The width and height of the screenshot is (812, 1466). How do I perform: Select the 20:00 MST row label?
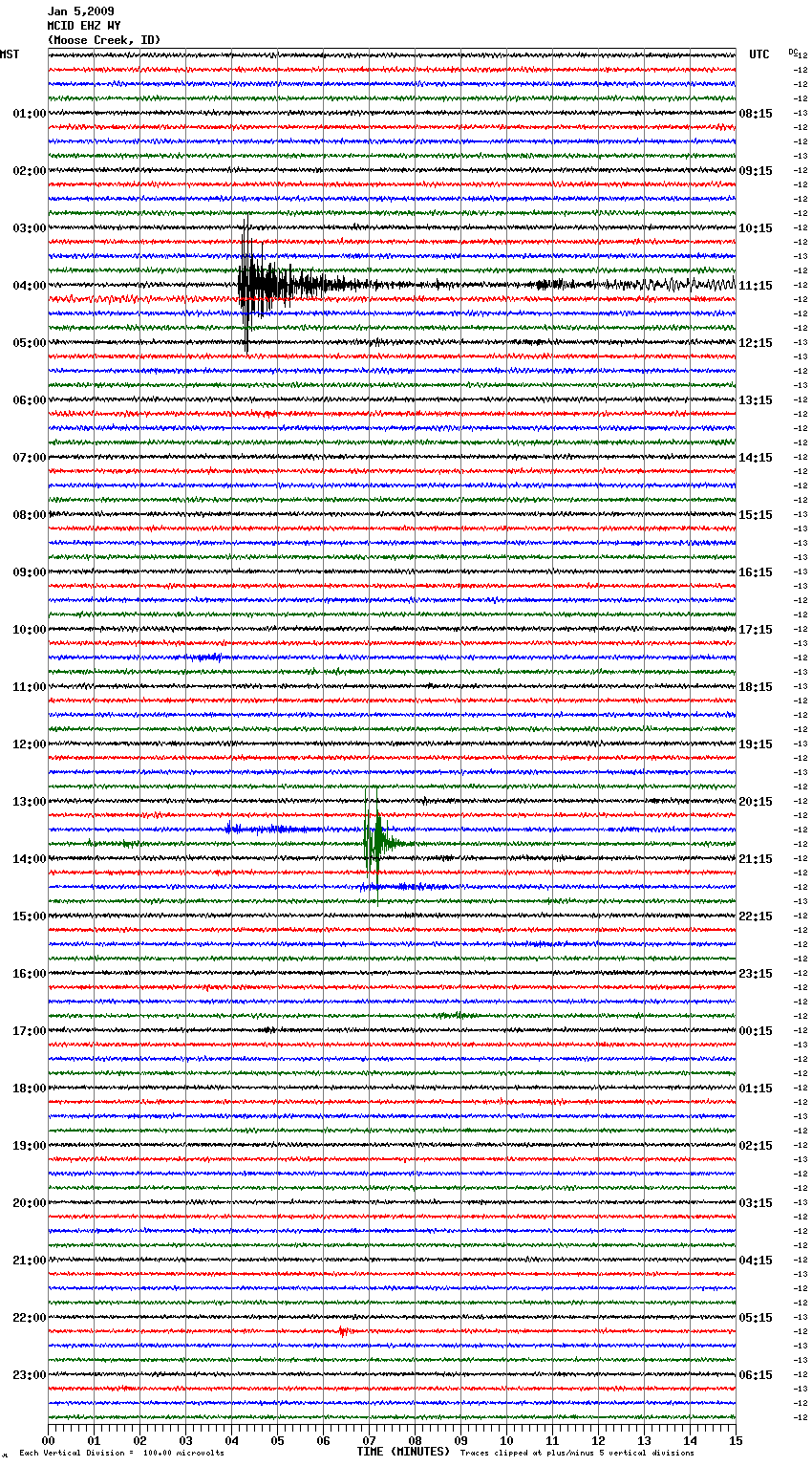(x=30, y=1203)
